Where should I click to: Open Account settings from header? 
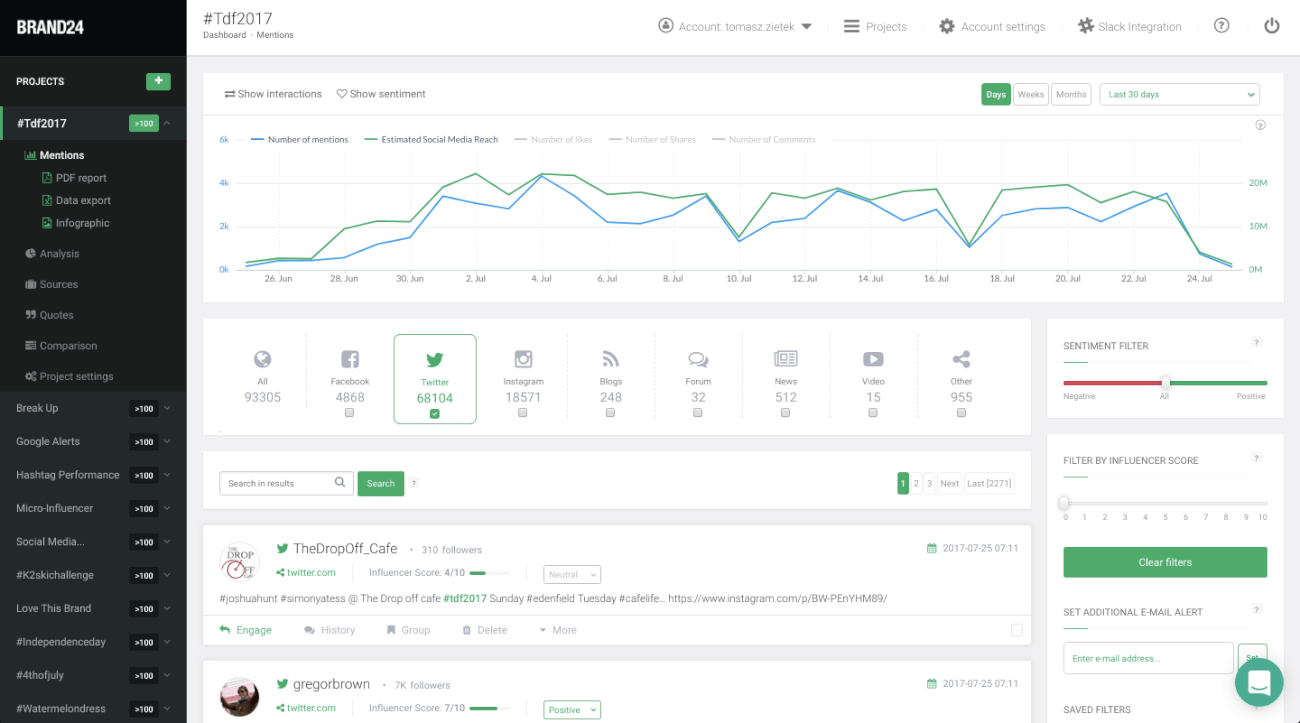click(992, 27)
